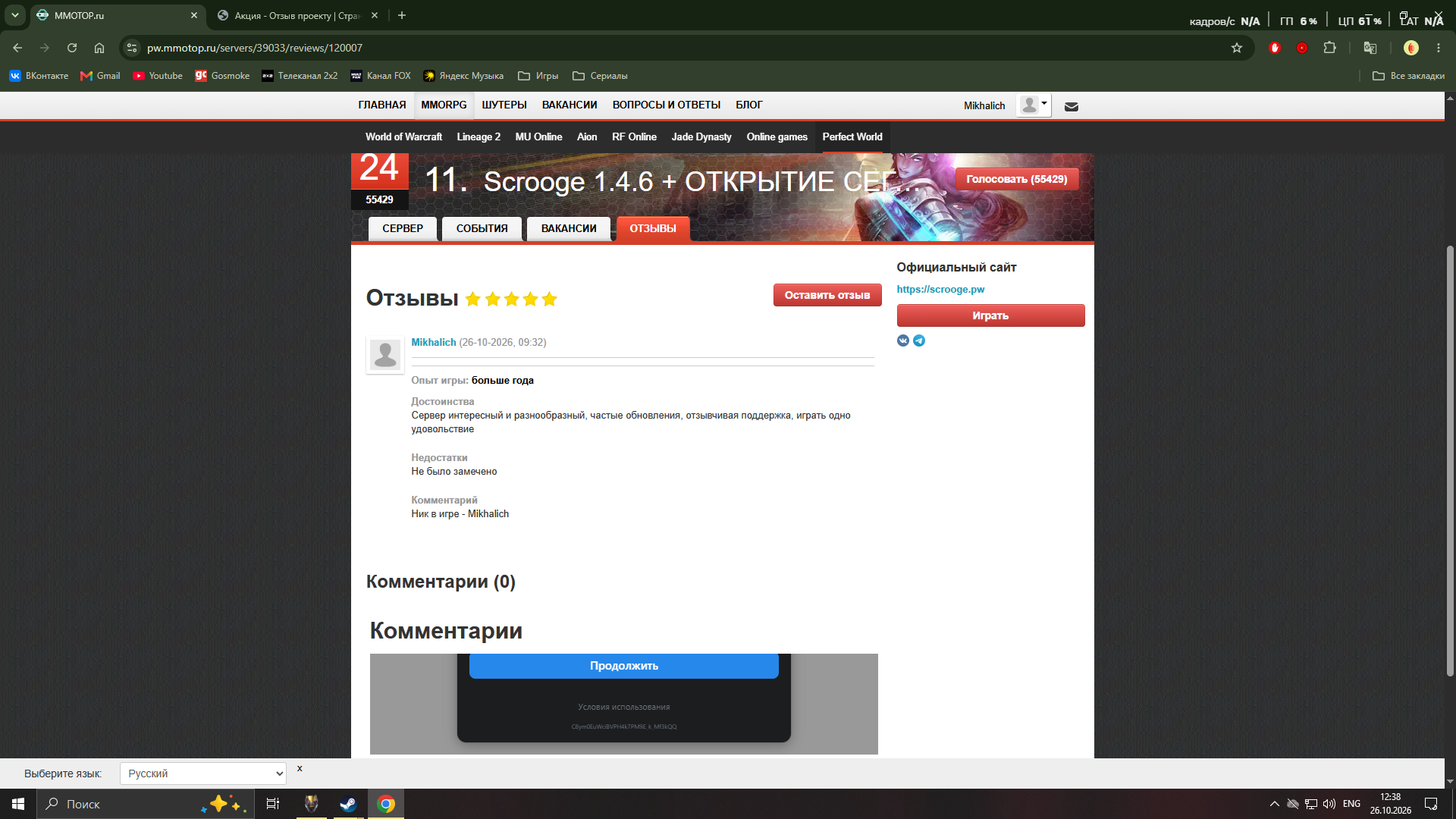Close the language translation bar
This screenshot has width=1456, height=819.
click(300, 768)
